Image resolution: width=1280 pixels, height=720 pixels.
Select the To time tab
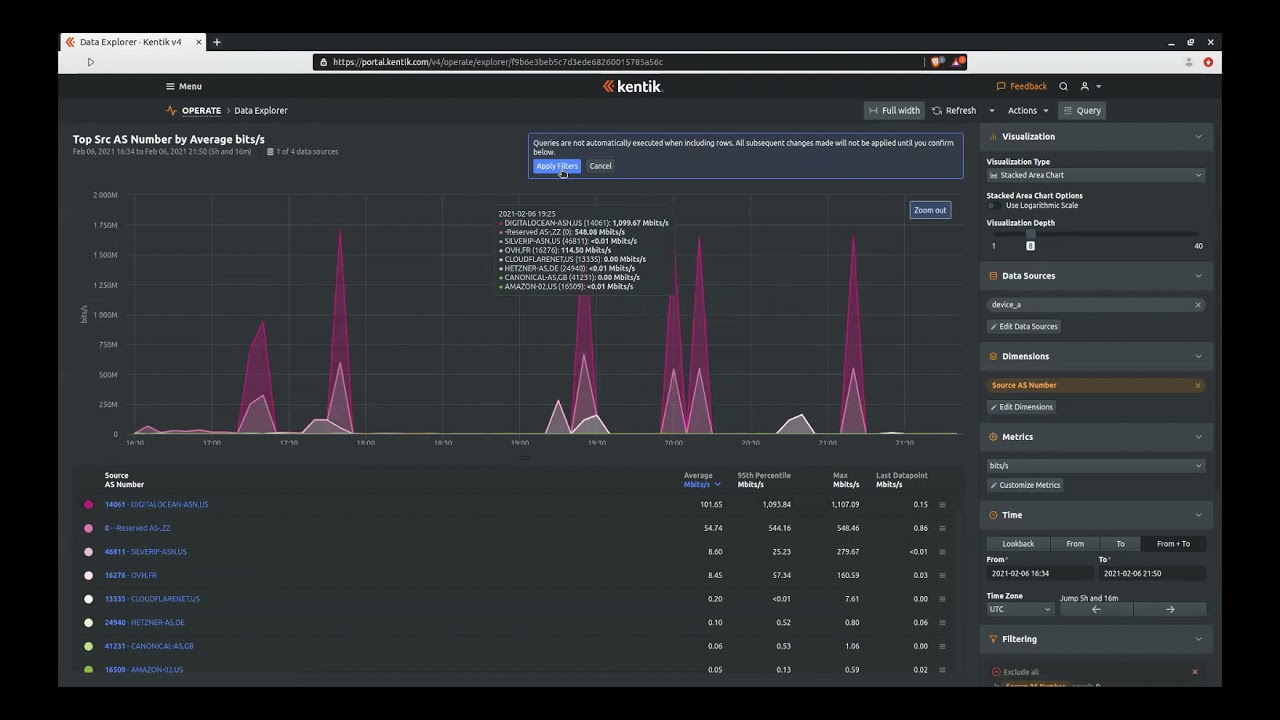tap(1120, 544)
